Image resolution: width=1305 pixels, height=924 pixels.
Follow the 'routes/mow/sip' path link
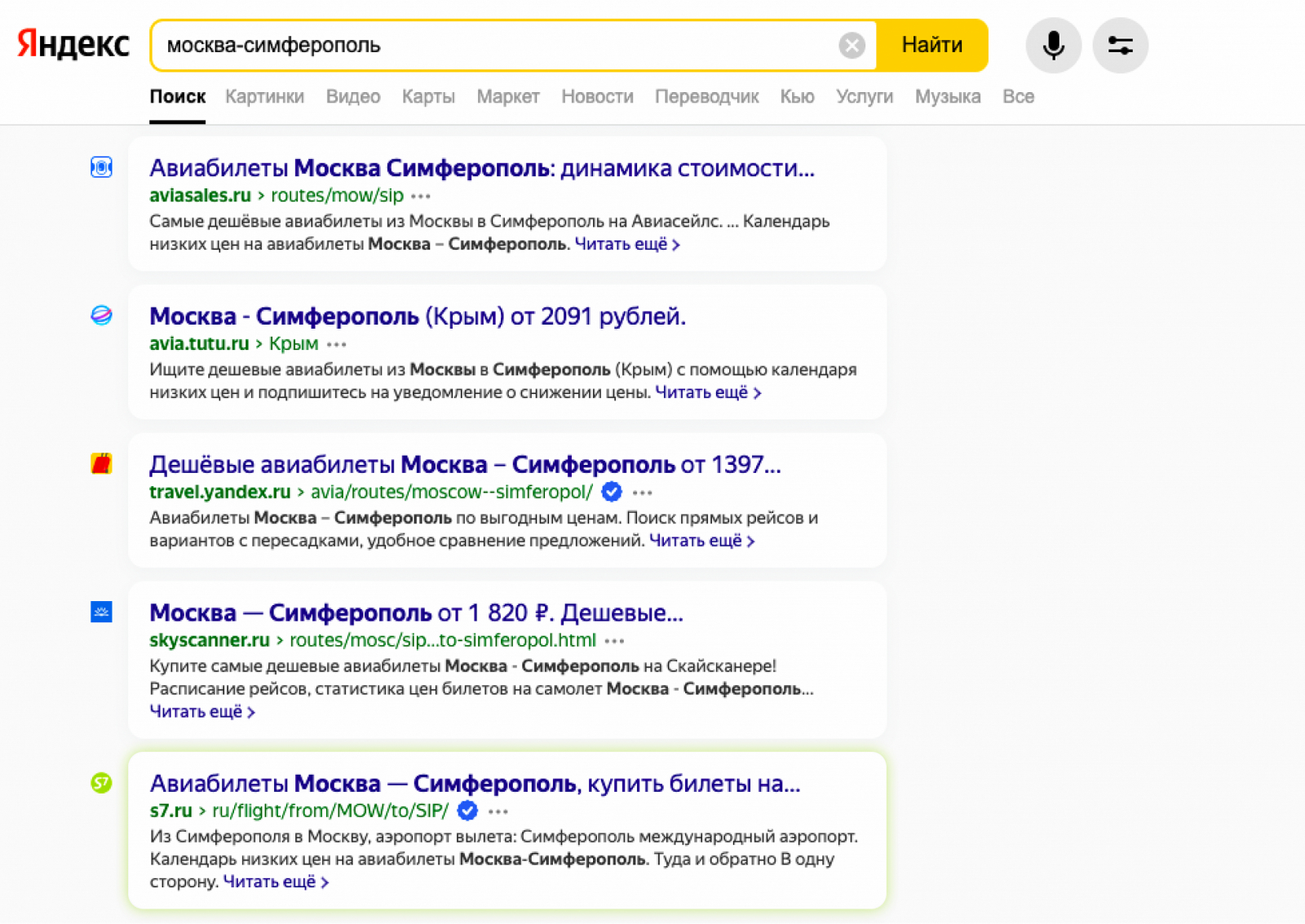click(337, 196)
